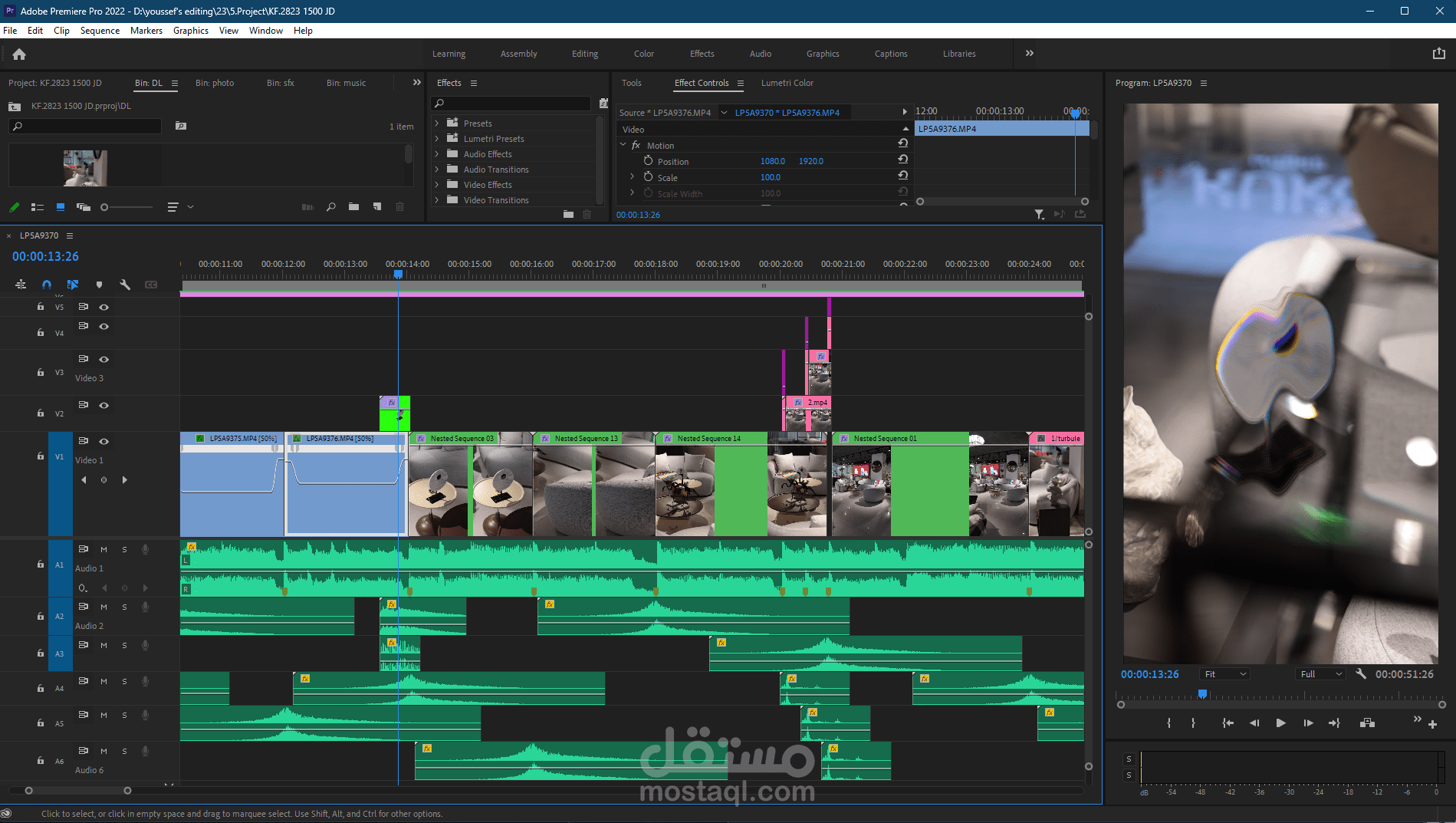Expand Lumetri Presets folder

(437, 138)
